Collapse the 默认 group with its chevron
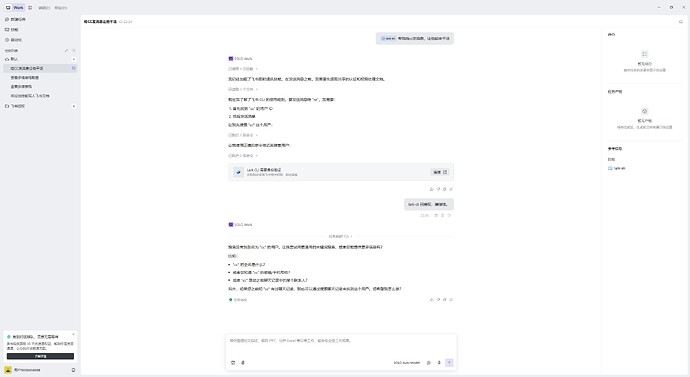 [73, 59]
